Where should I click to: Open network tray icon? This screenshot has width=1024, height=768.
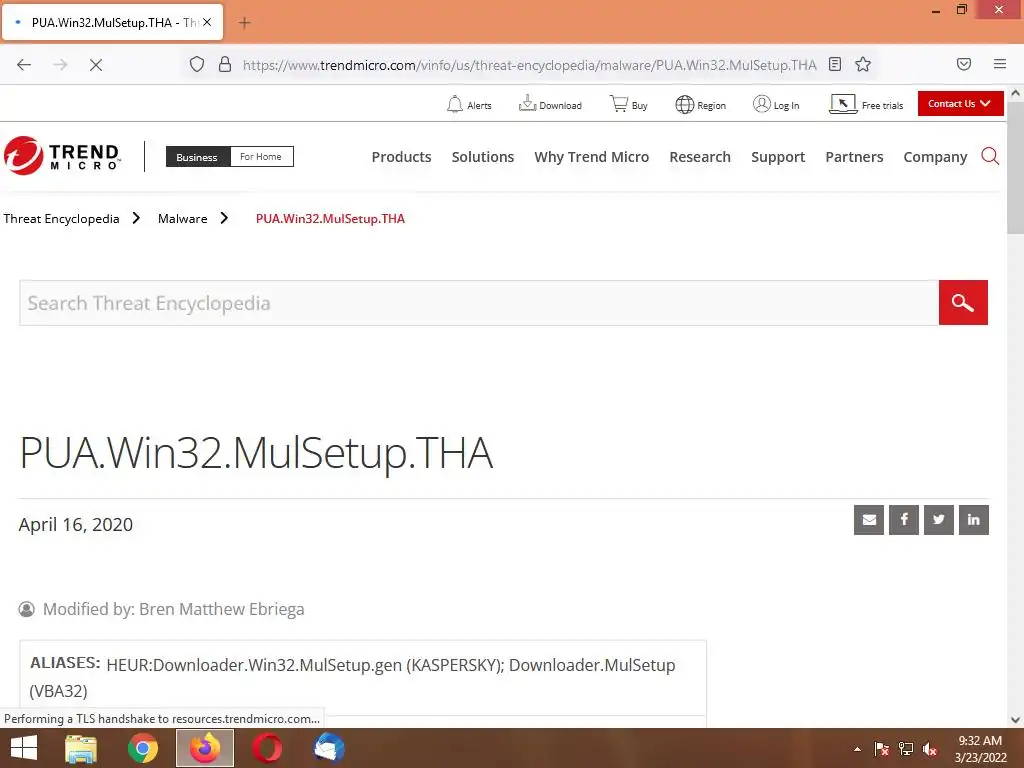tap(906, 749)
